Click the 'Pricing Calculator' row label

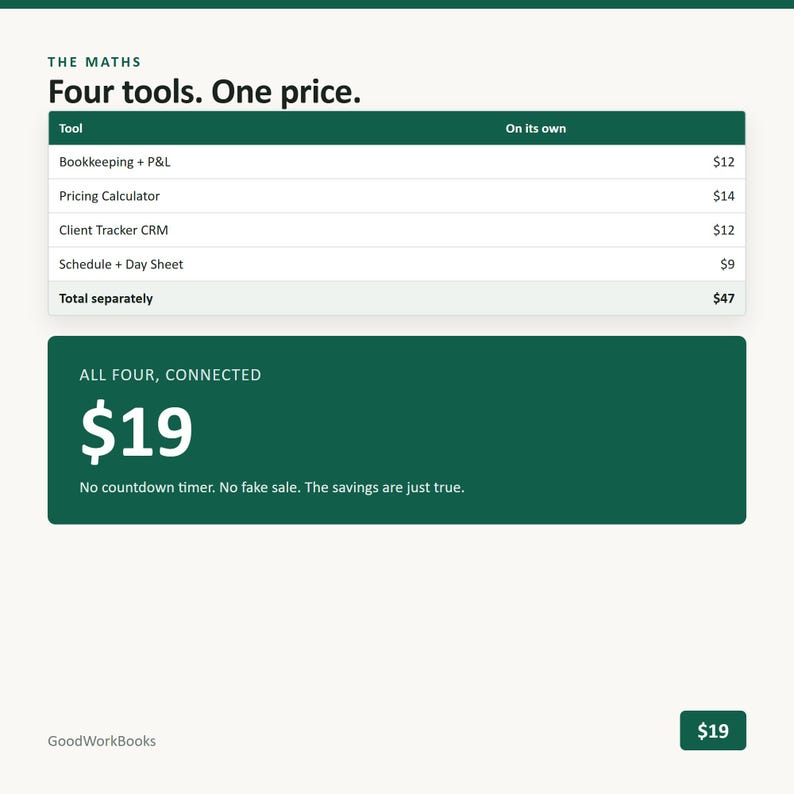[x=109, y=196]
